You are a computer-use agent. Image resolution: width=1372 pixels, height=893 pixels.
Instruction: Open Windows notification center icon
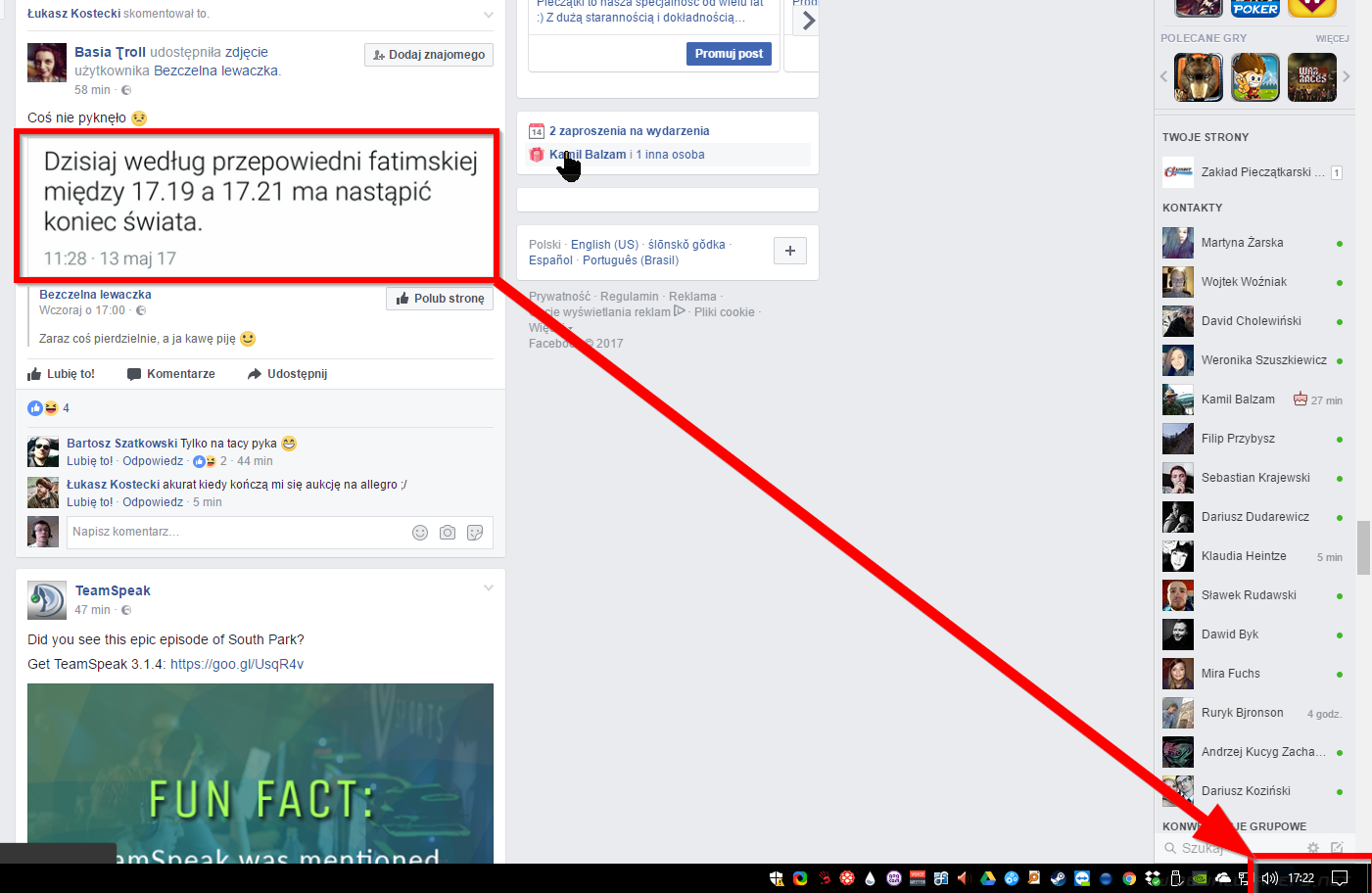click(1340, 878)
